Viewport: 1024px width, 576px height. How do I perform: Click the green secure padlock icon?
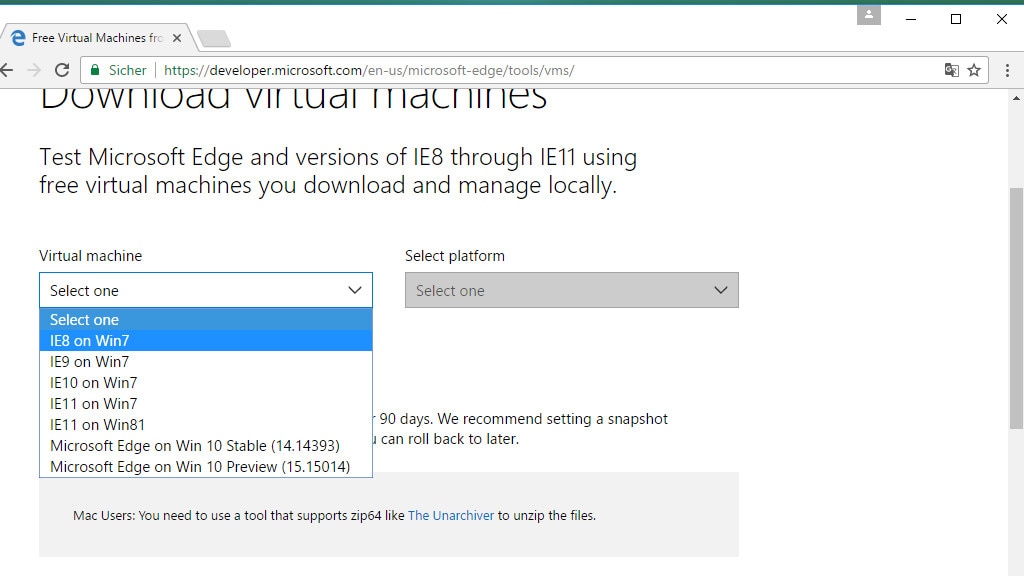[x=95, y=70]
